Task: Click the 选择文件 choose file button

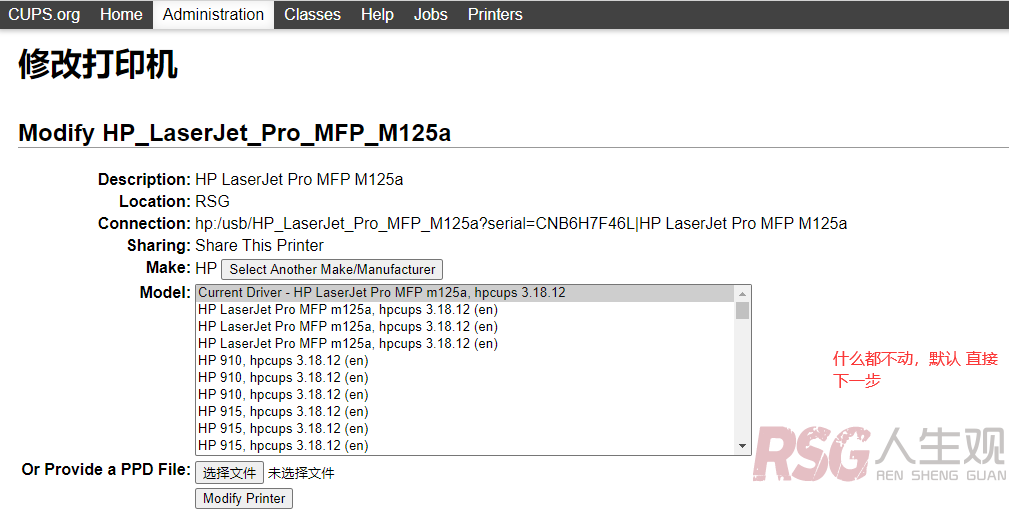Action: point(229,473)
